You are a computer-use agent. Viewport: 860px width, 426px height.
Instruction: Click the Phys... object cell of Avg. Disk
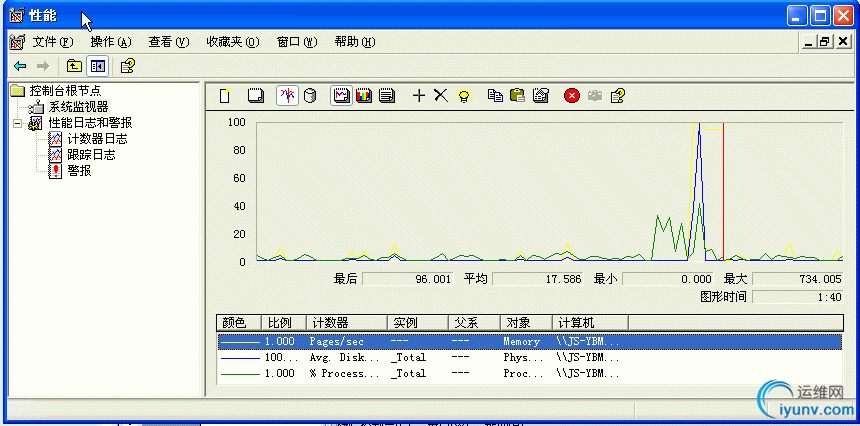(524, 357)
